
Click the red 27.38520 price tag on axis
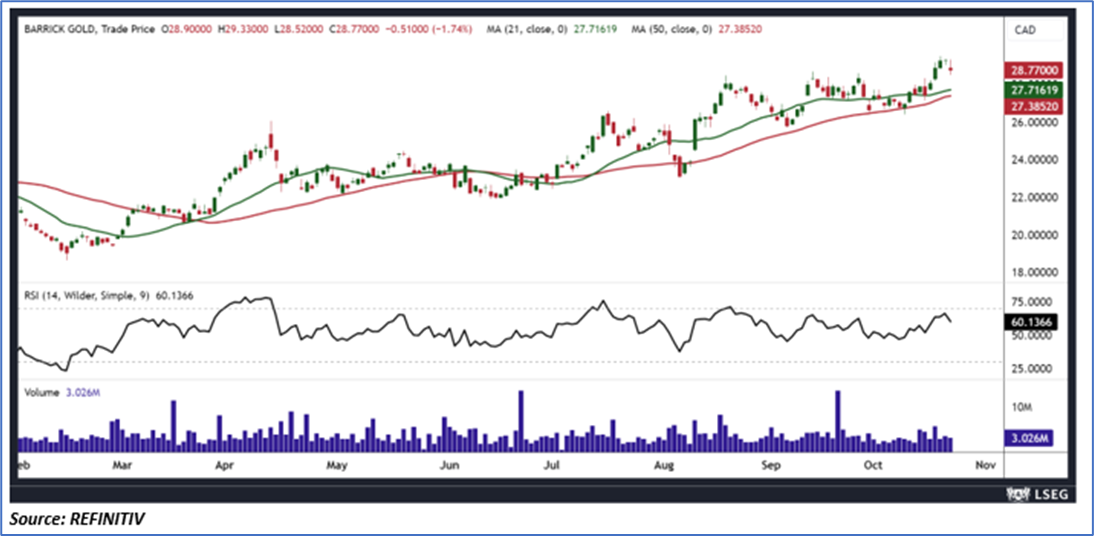coord(1034,106)
